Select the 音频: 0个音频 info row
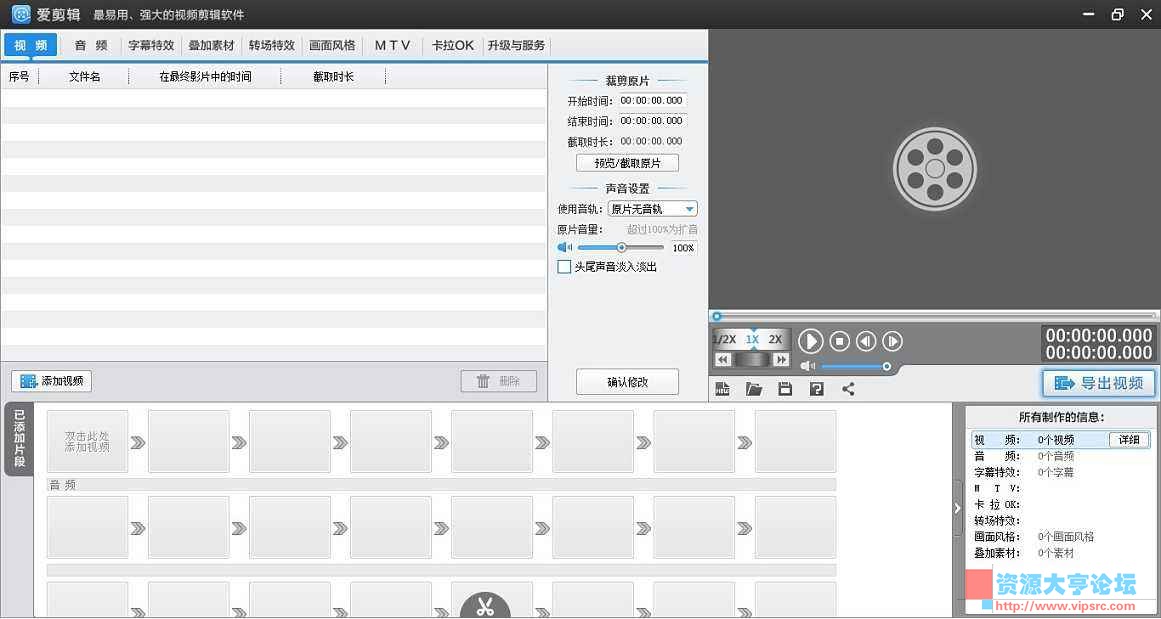The width and height of the screenshot is (1161, 619). tap(1062, 456)
